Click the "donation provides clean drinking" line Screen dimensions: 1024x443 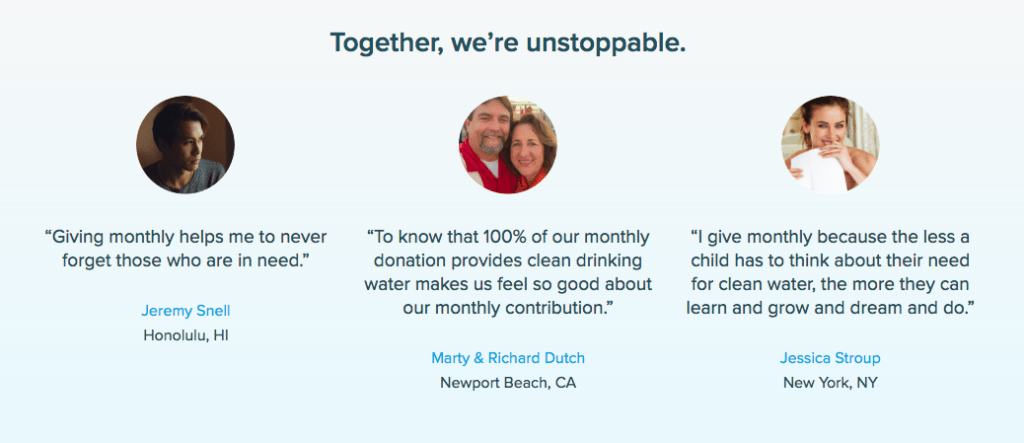507,261
